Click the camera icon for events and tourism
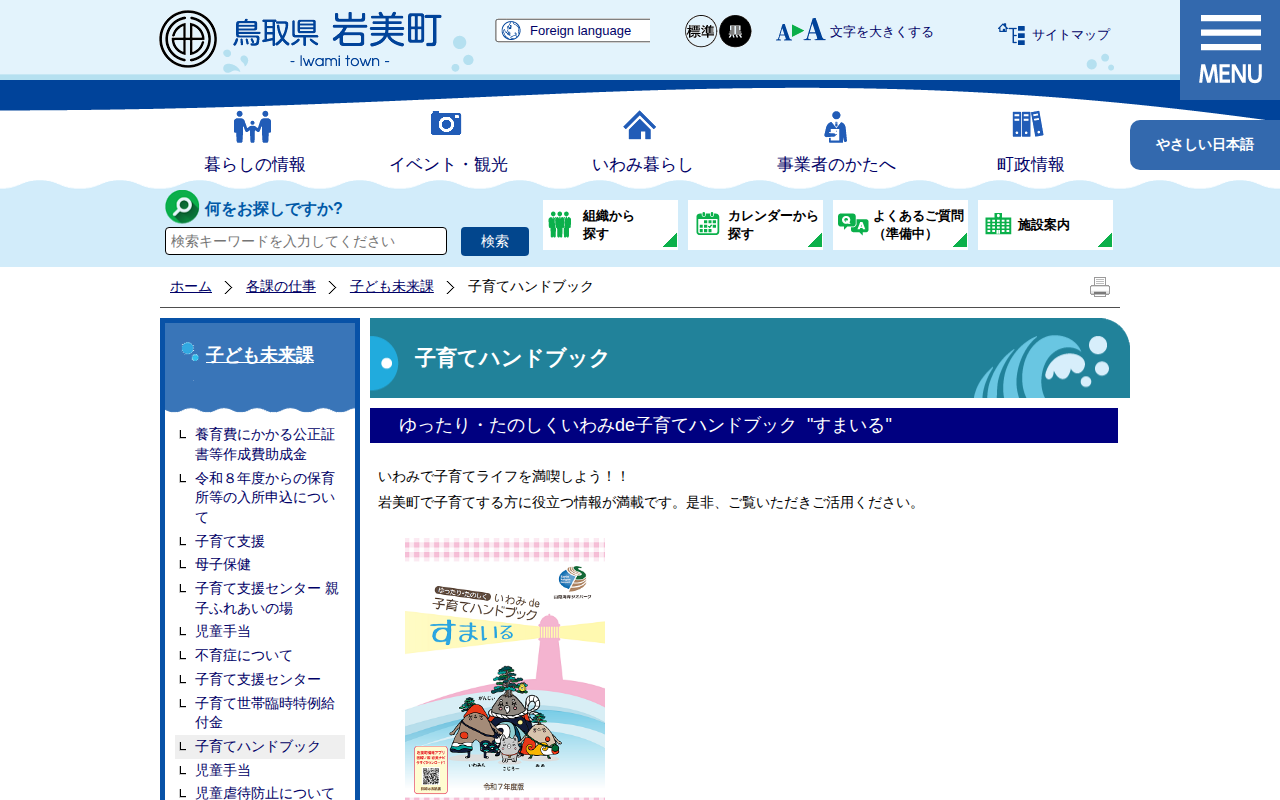Screen dimensions: 1280x800 446,123
